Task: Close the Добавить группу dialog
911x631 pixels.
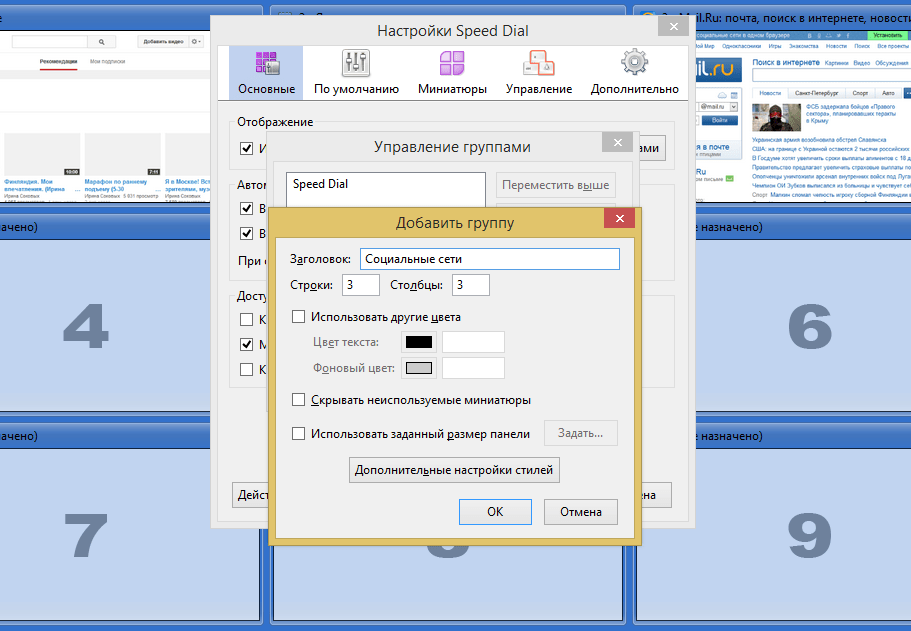Action: coord(619,218)
